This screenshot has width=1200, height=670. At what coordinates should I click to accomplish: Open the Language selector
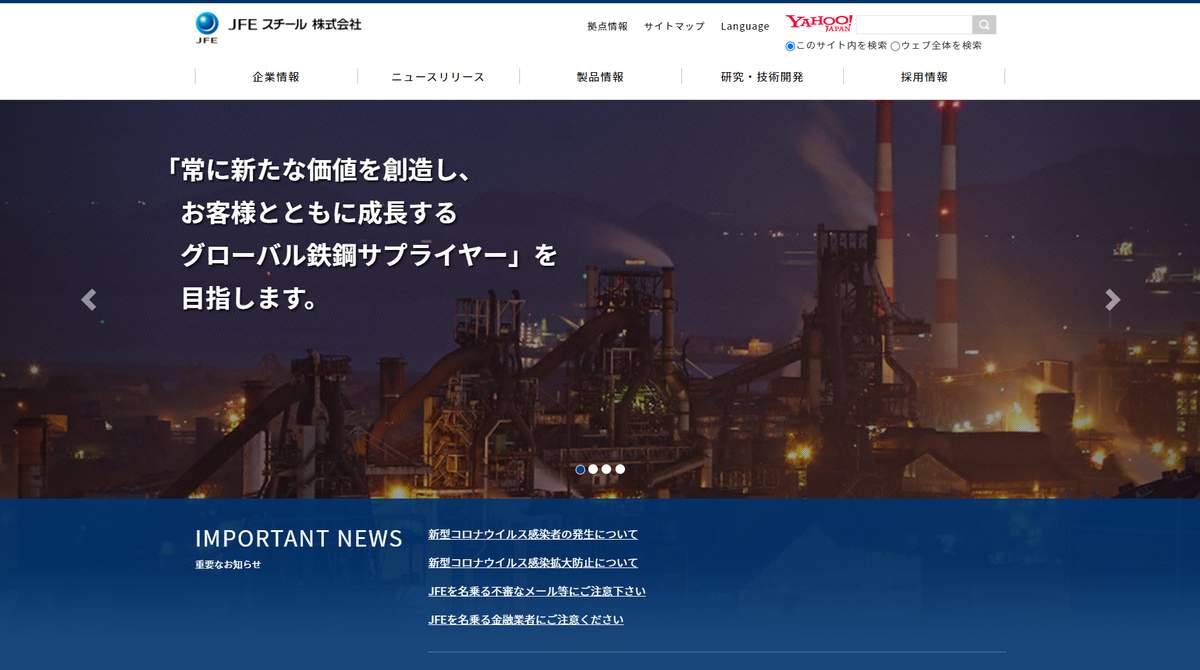[x=745, y=26]
